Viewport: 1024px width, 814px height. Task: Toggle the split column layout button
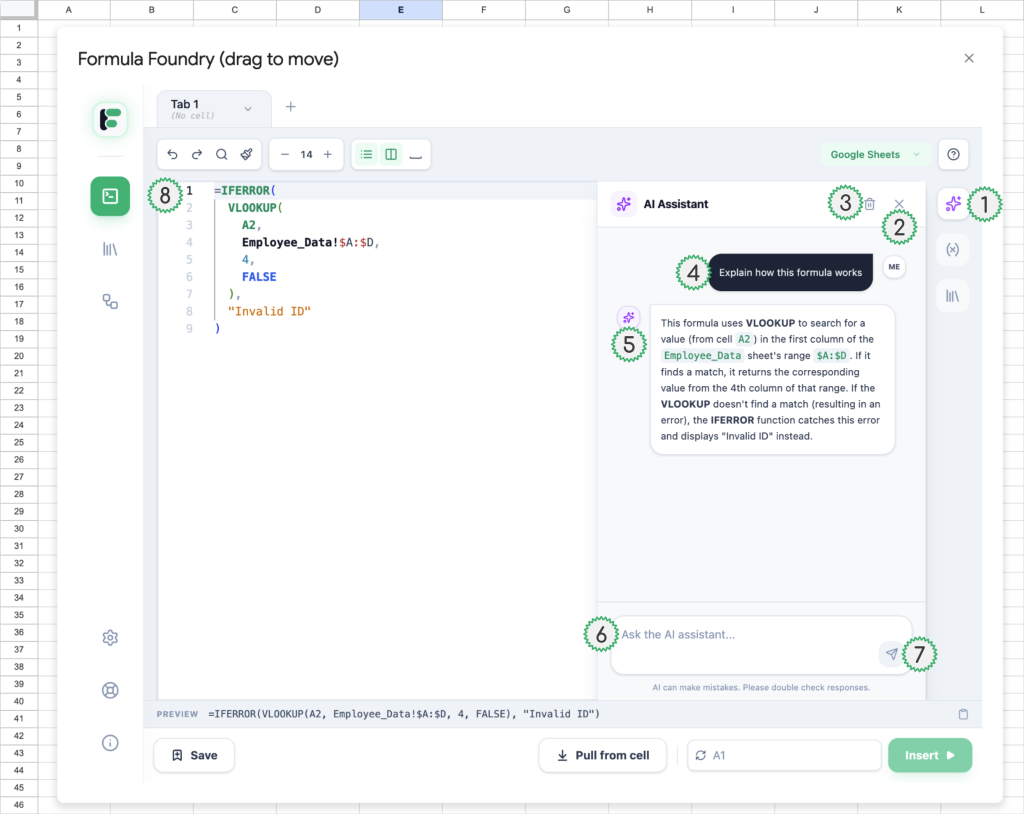coord(391,155)
